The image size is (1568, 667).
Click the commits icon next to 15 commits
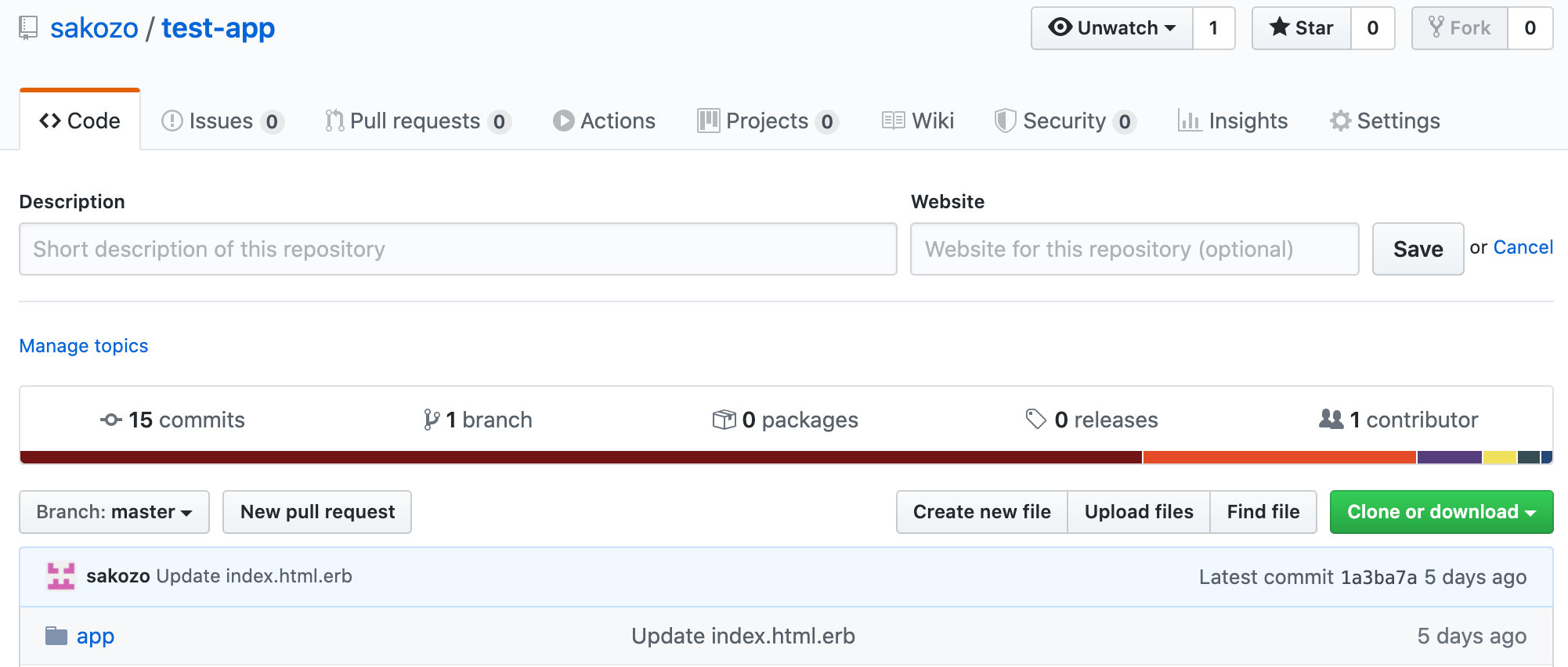(110, 420)
